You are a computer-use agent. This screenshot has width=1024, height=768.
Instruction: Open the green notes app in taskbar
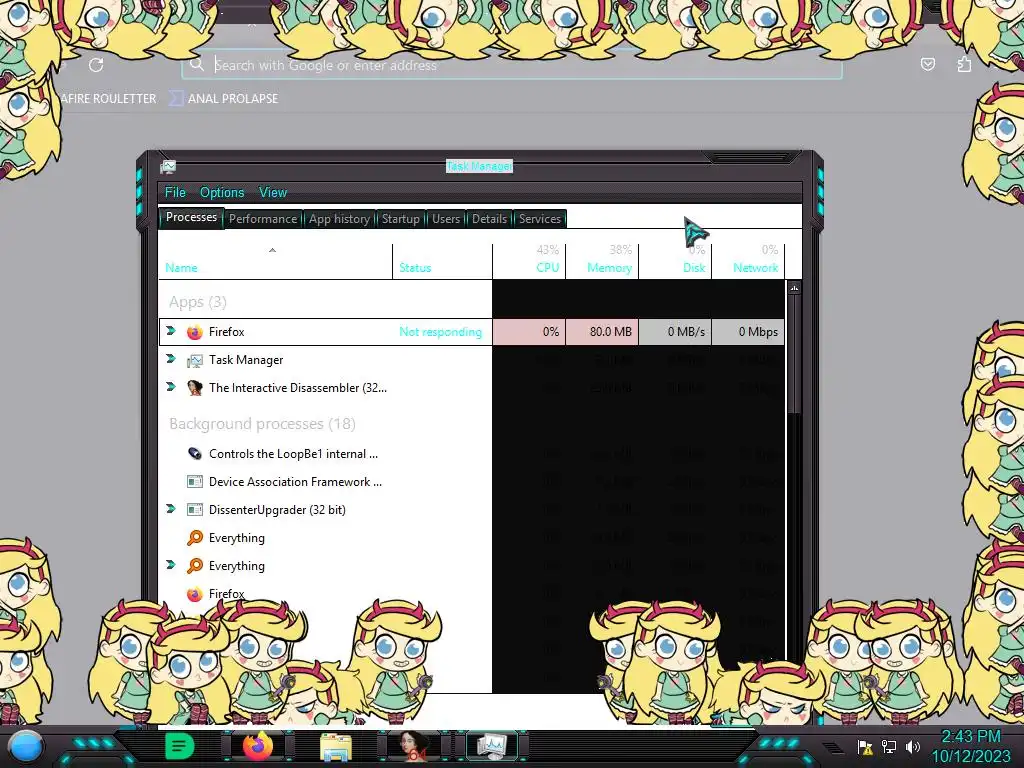pos(179,746)
